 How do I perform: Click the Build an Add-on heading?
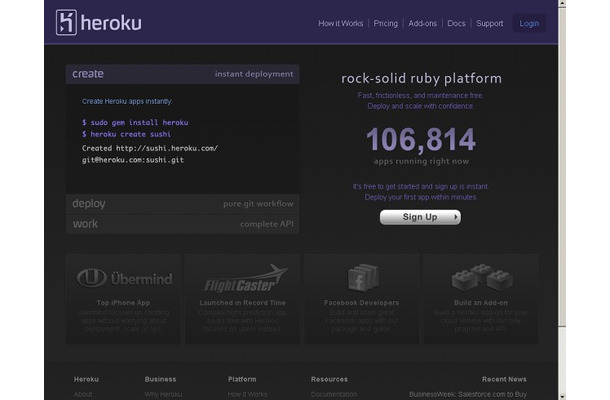point(481,303)
